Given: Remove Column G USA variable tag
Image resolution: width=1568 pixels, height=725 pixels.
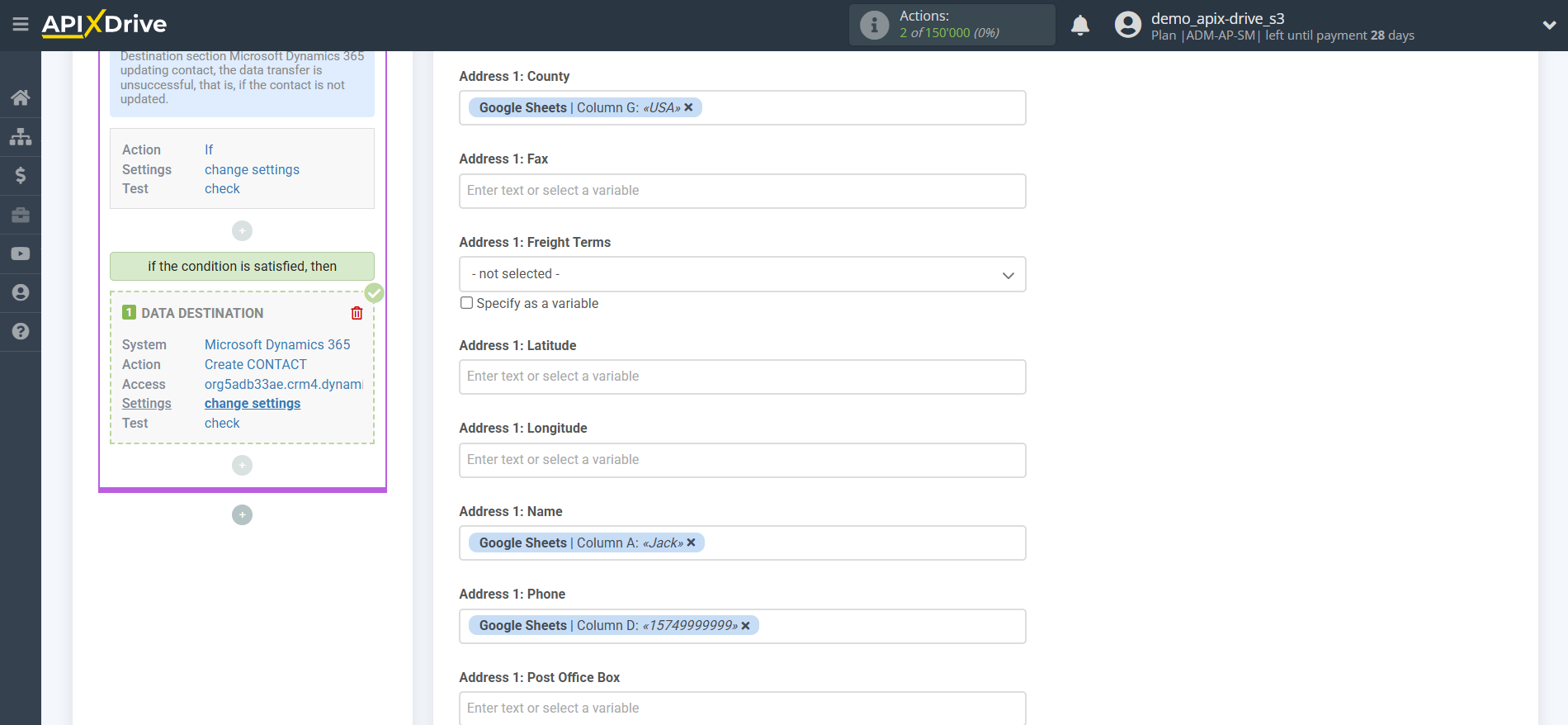Looking at the screenshot, I should (x=688, y=107).
